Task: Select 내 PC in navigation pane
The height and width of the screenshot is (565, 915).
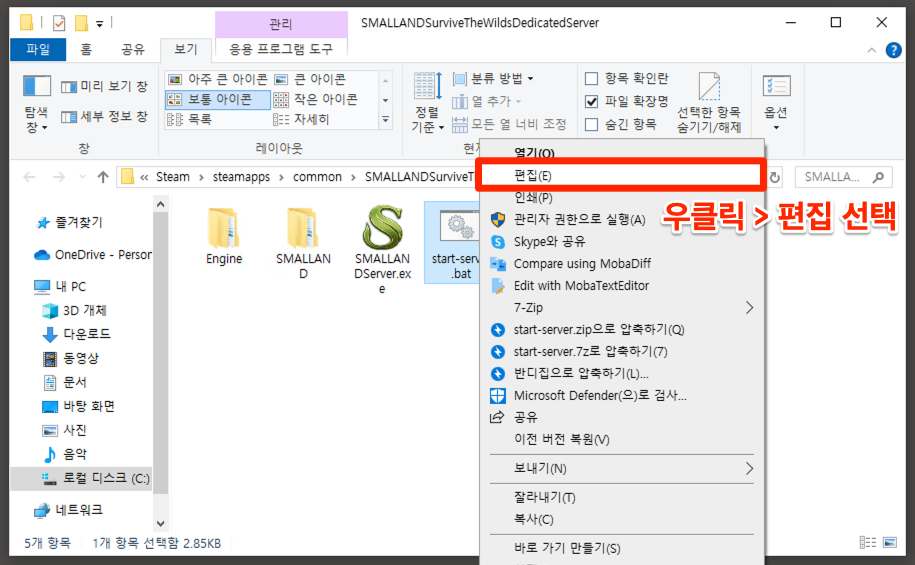Action: tap(61, 287)
